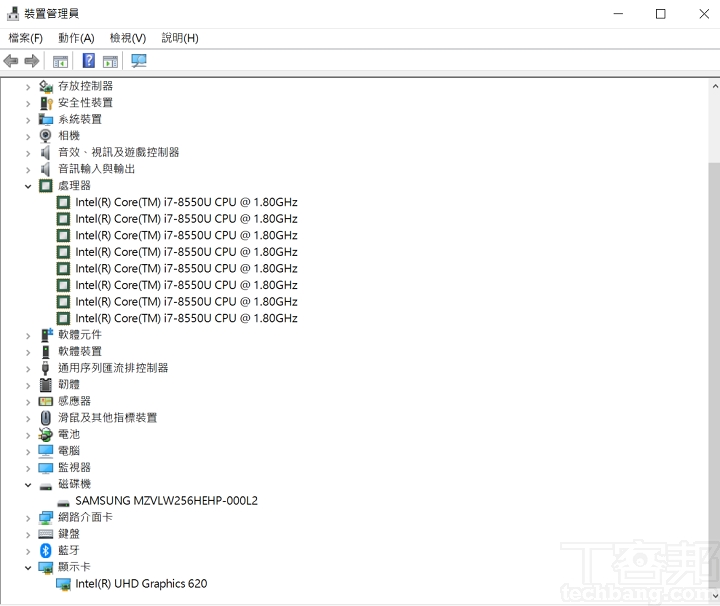720x606 pixels.
Task: Select the 鍵盤 label
Action: pos(69,534)
